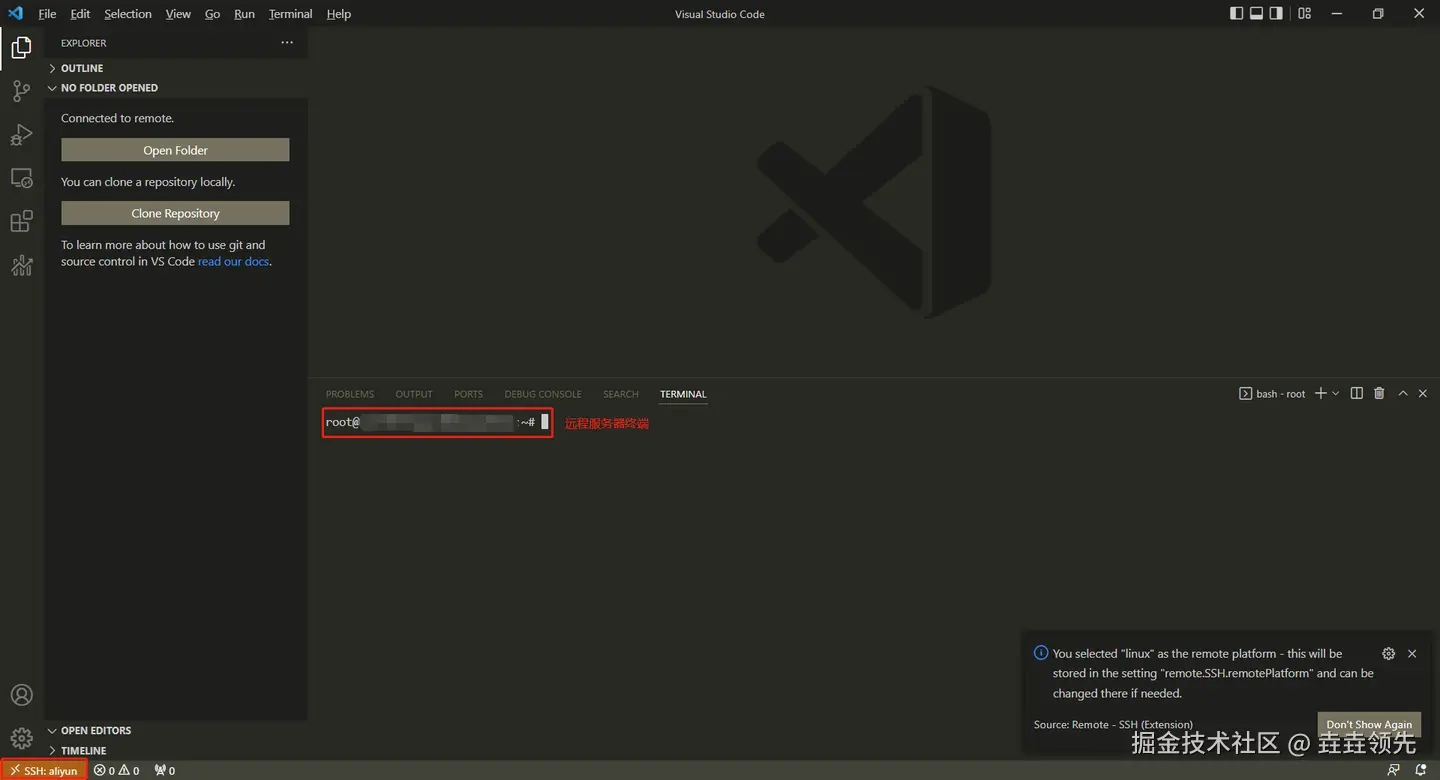This screenshot has height=780, width=1440.
Task: Click the Clone Repository button
Action: (x=175, y=213)
